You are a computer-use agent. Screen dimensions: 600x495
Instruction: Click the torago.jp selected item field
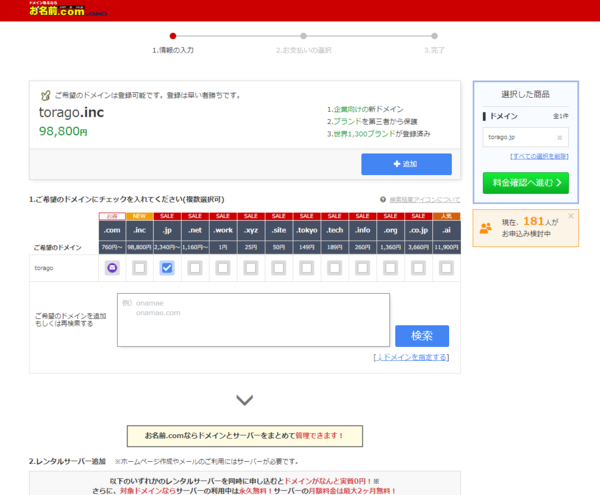(526, 137)
